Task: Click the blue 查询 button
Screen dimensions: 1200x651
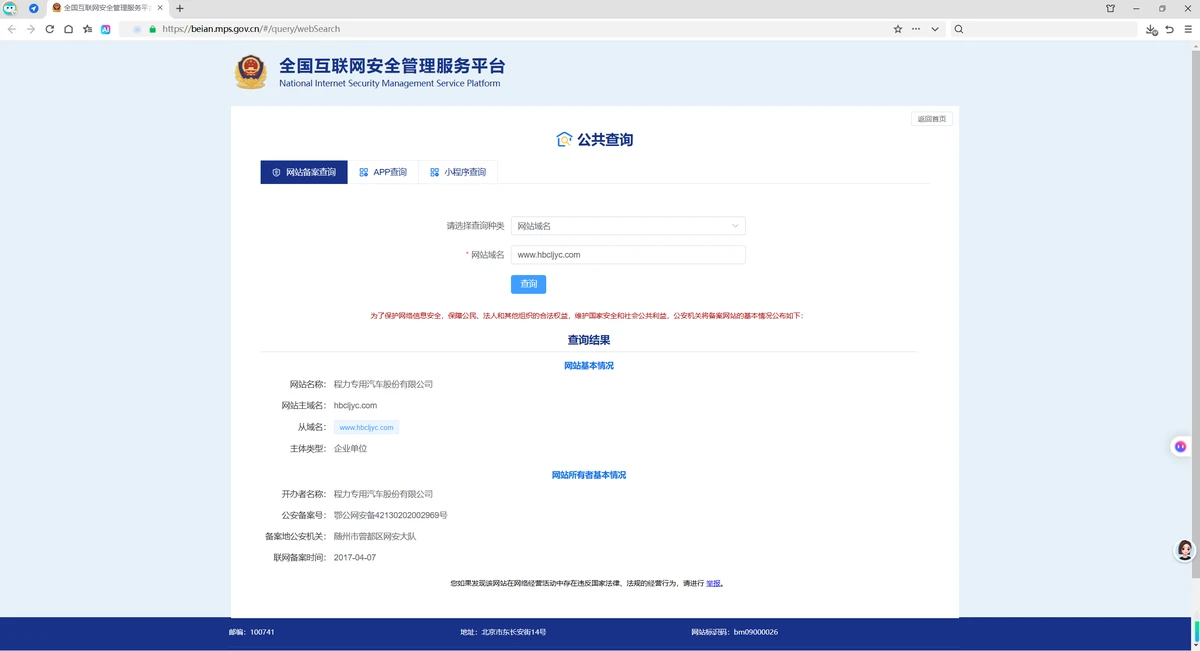Action: (528, 284)
